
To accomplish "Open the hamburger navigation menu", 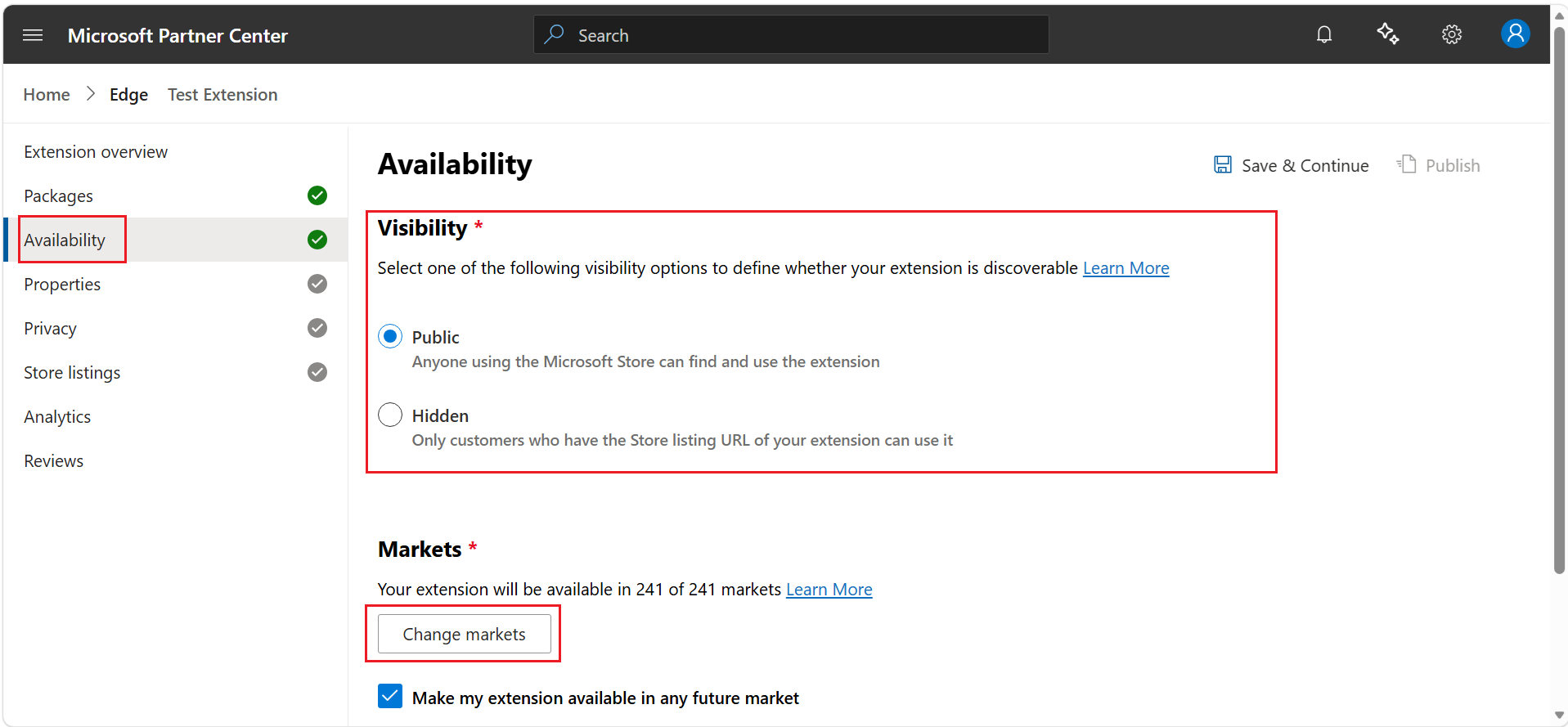I will point(33,35).
